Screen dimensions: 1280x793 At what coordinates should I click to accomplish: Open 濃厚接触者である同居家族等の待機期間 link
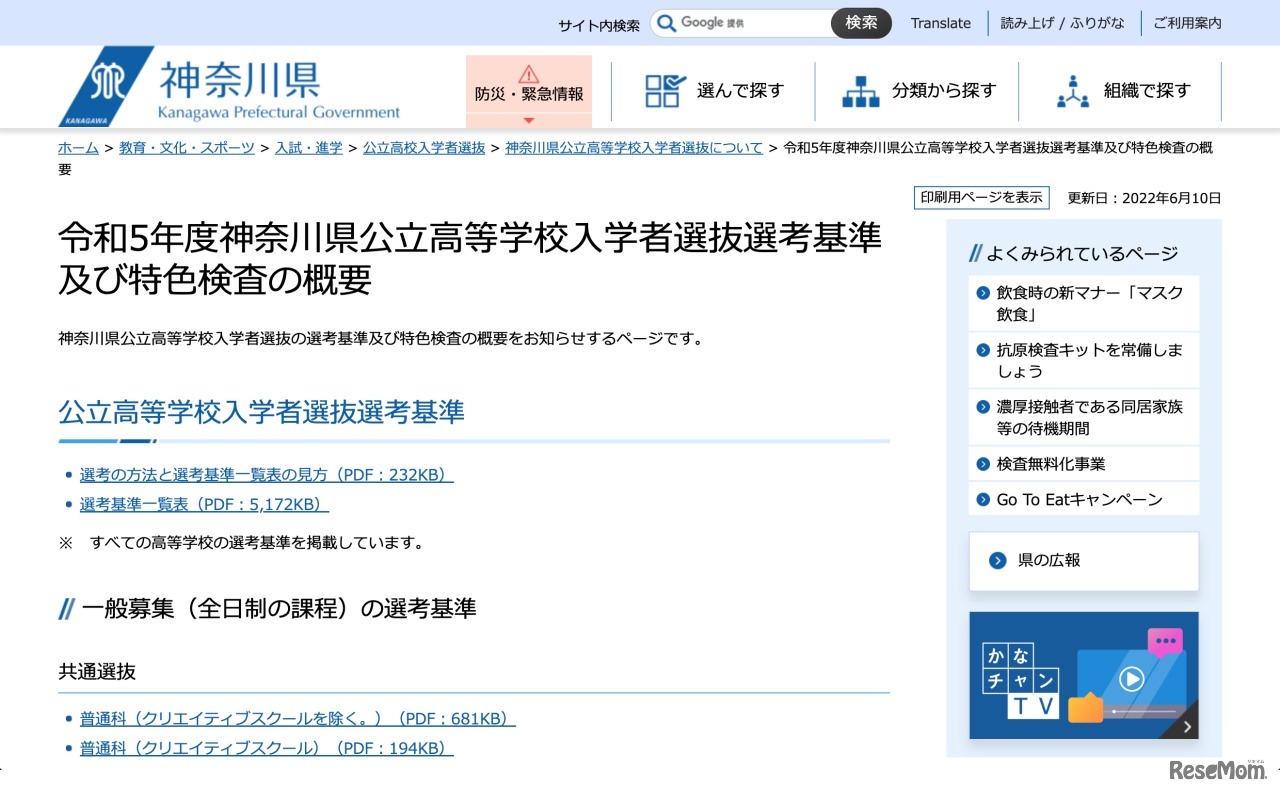(1084, 417)
